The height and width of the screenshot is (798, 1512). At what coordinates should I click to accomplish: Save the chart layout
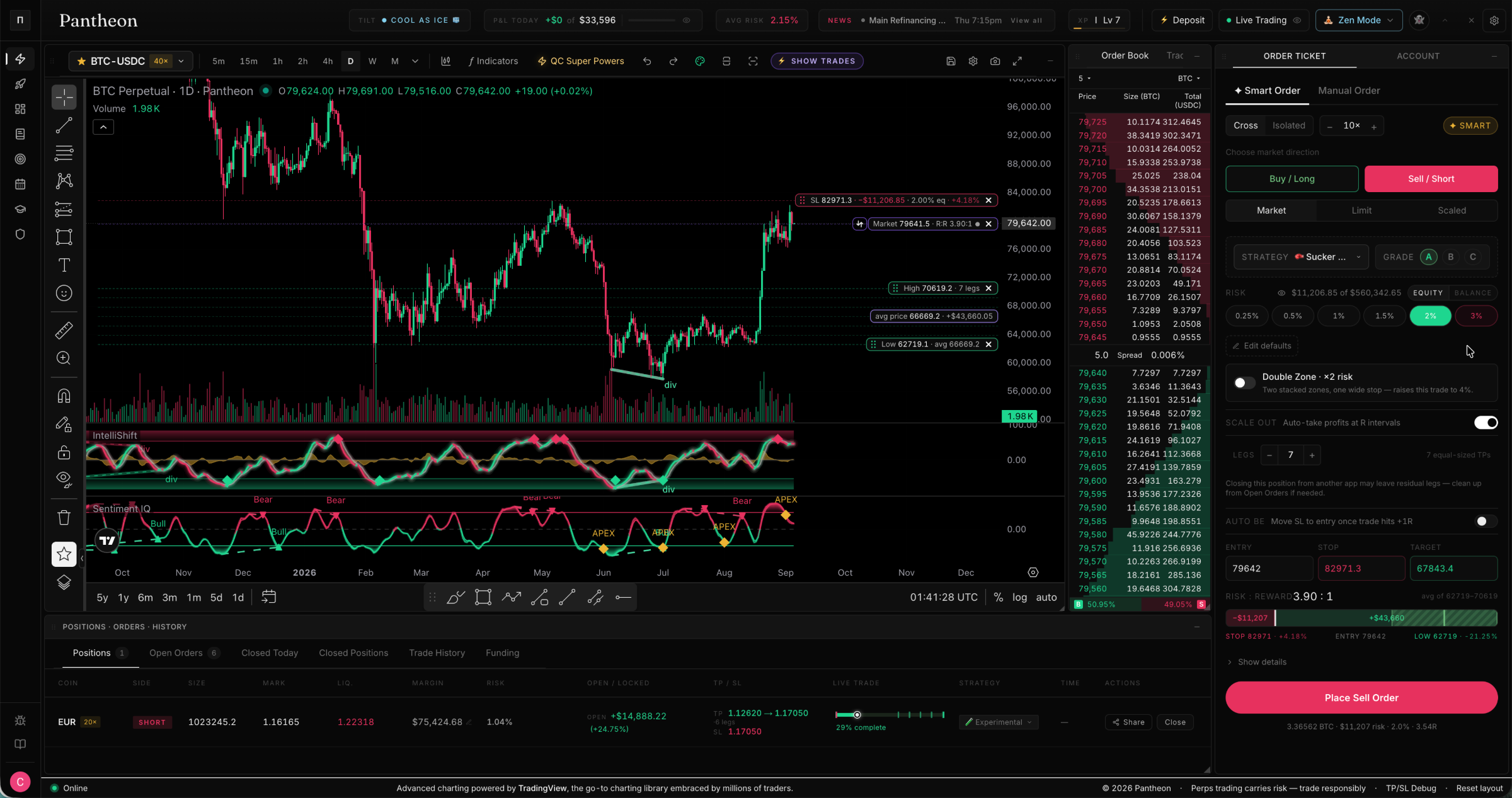point(951,61)
